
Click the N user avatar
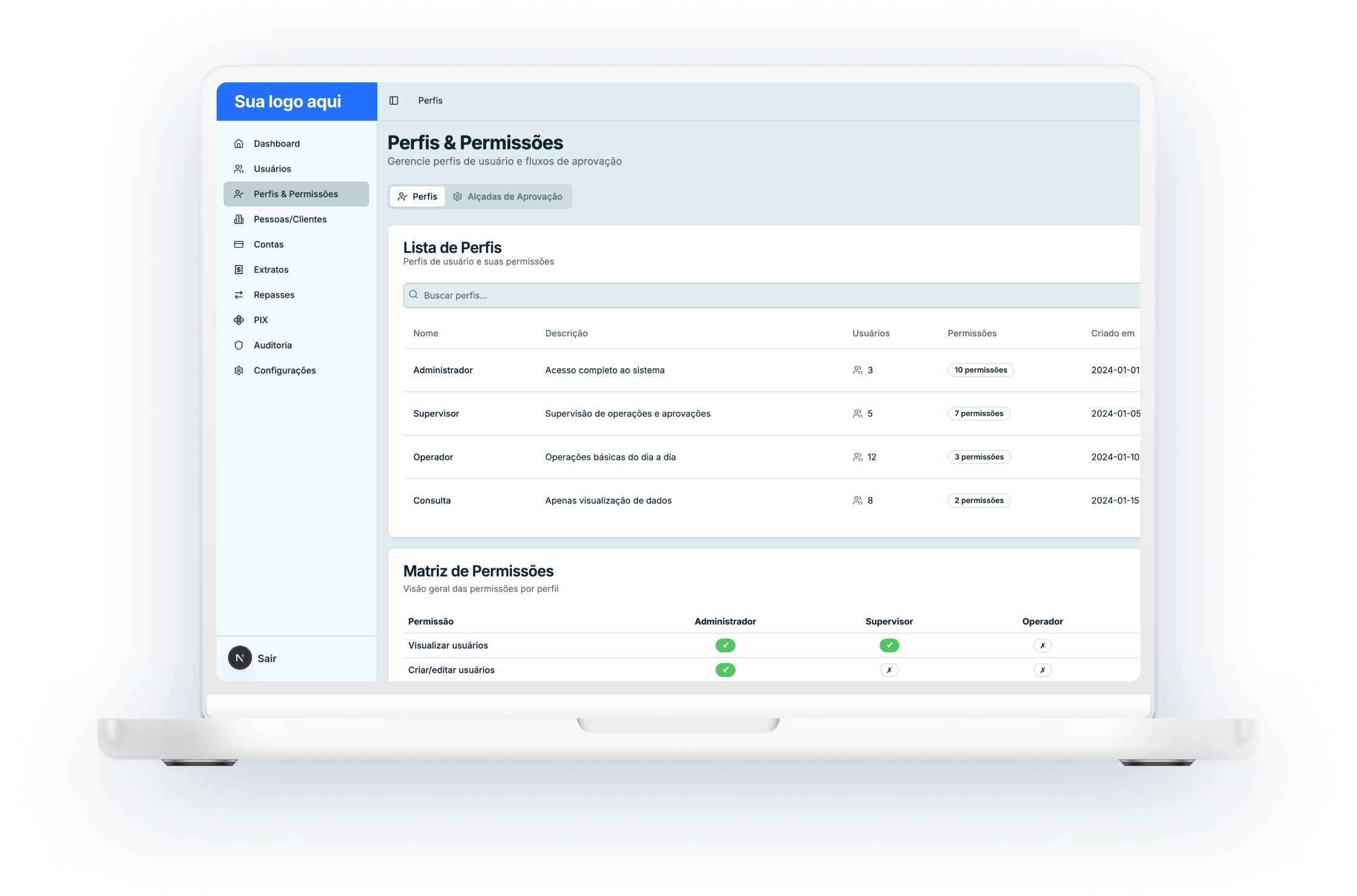click(240, 658)
